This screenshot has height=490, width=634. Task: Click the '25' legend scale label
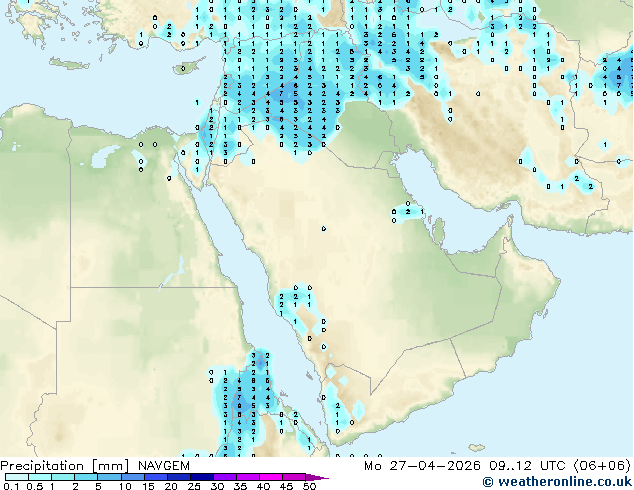pyautogui.click(x=194, y=486)
